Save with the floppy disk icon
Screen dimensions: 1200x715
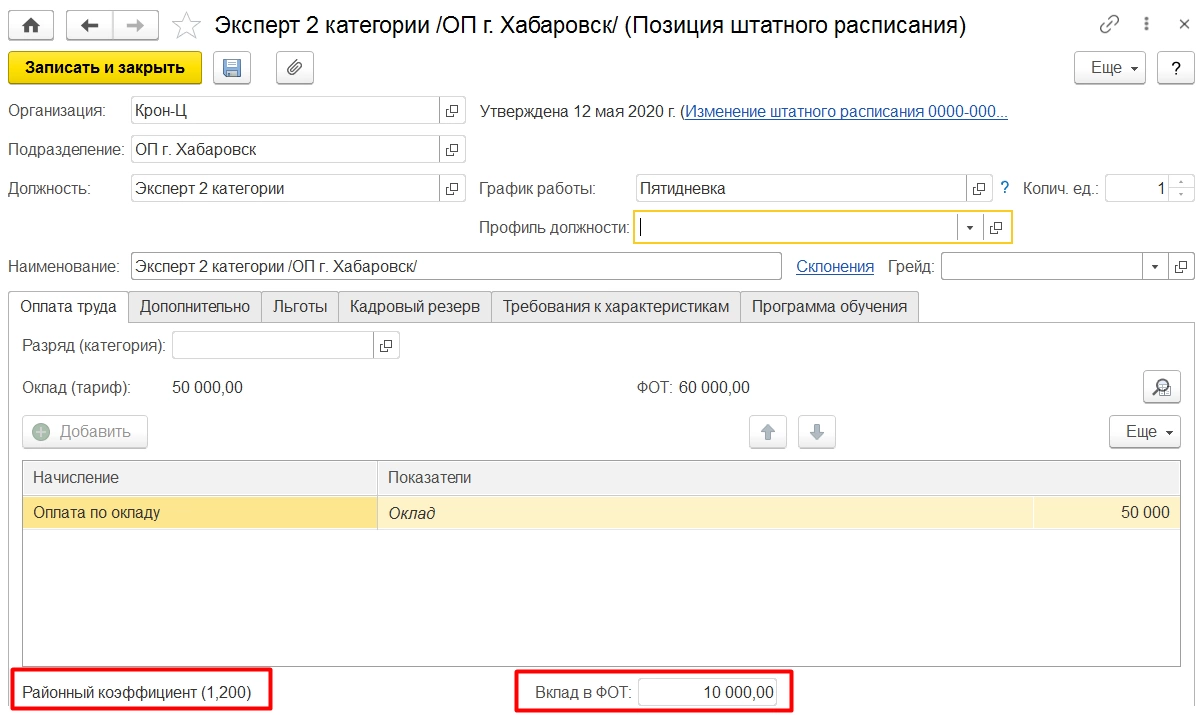232,68
